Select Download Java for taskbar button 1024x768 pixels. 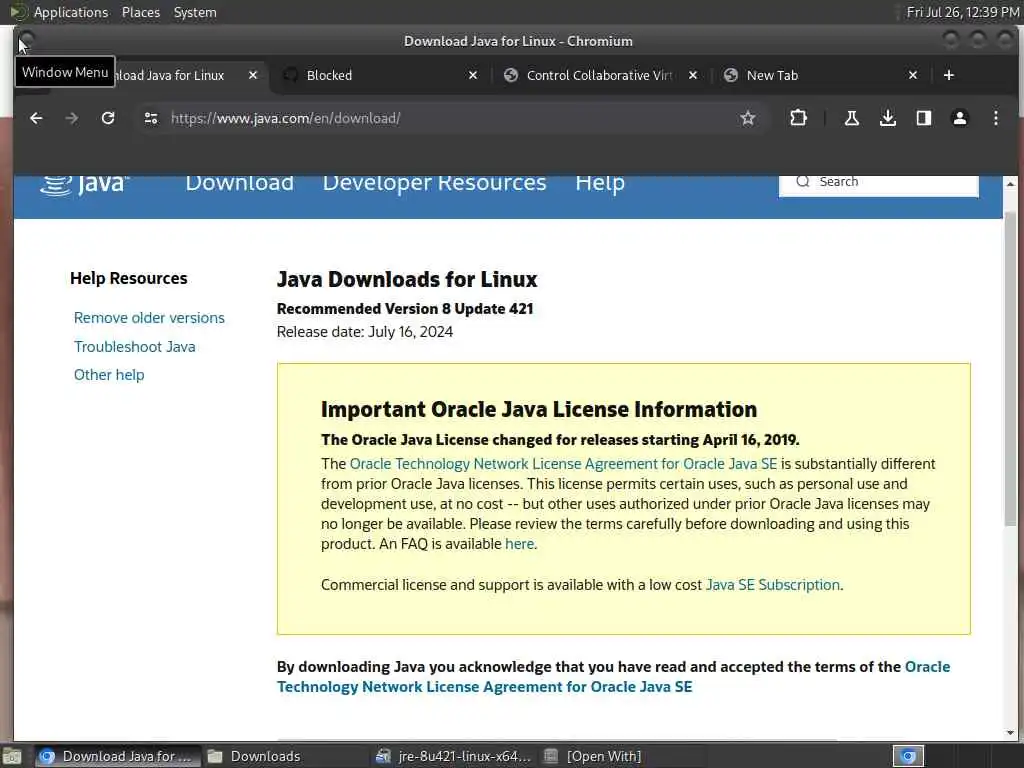point(117,756)
